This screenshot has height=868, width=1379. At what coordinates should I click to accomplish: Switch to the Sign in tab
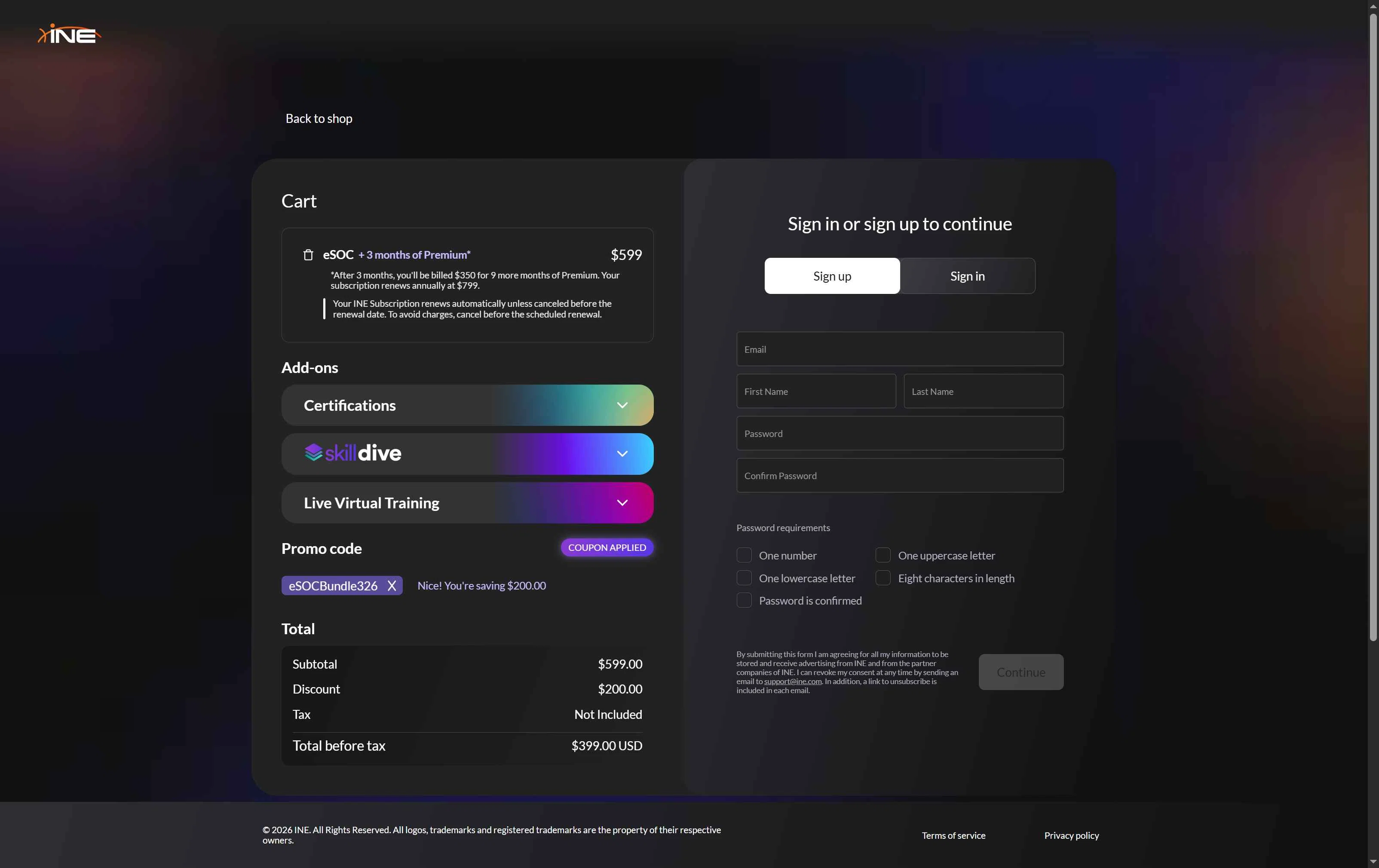pos(967,276)
